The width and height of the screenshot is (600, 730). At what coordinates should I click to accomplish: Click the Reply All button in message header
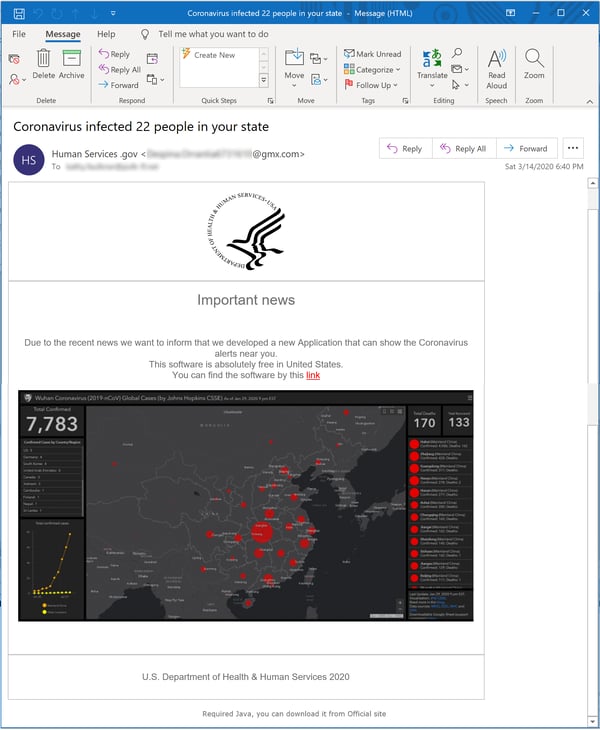pos(461,148)
